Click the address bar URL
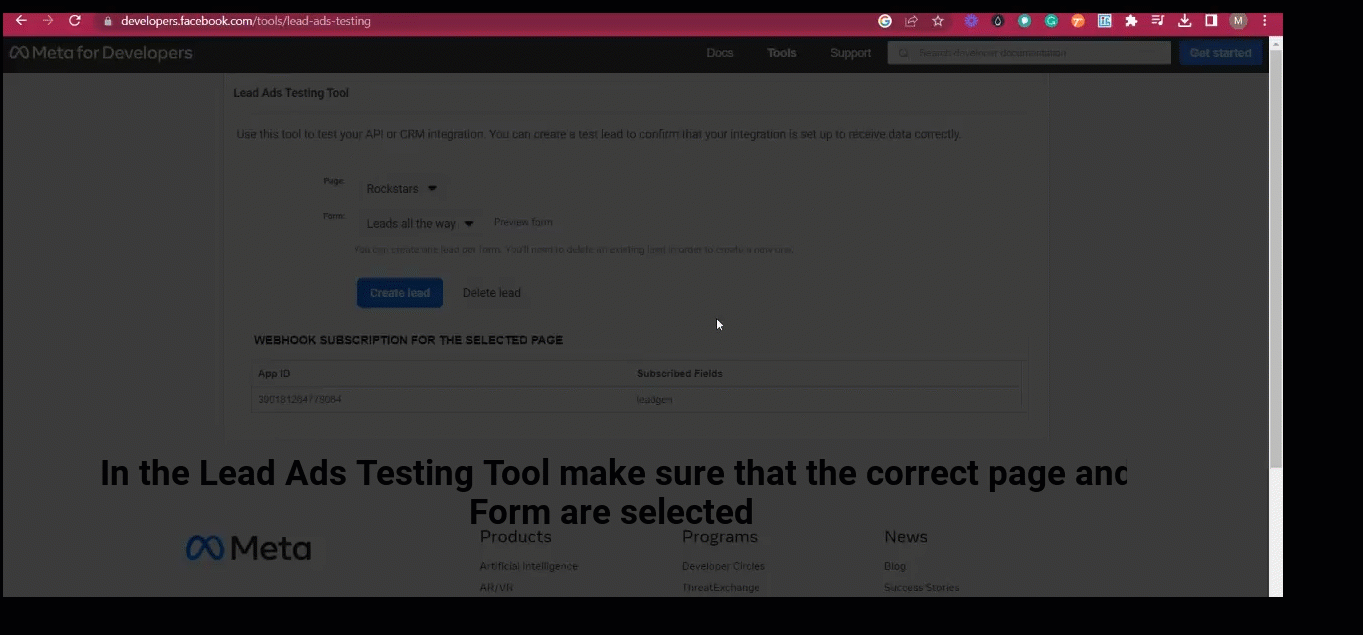Screen dimensions: 1363x635 coord(246,21)
